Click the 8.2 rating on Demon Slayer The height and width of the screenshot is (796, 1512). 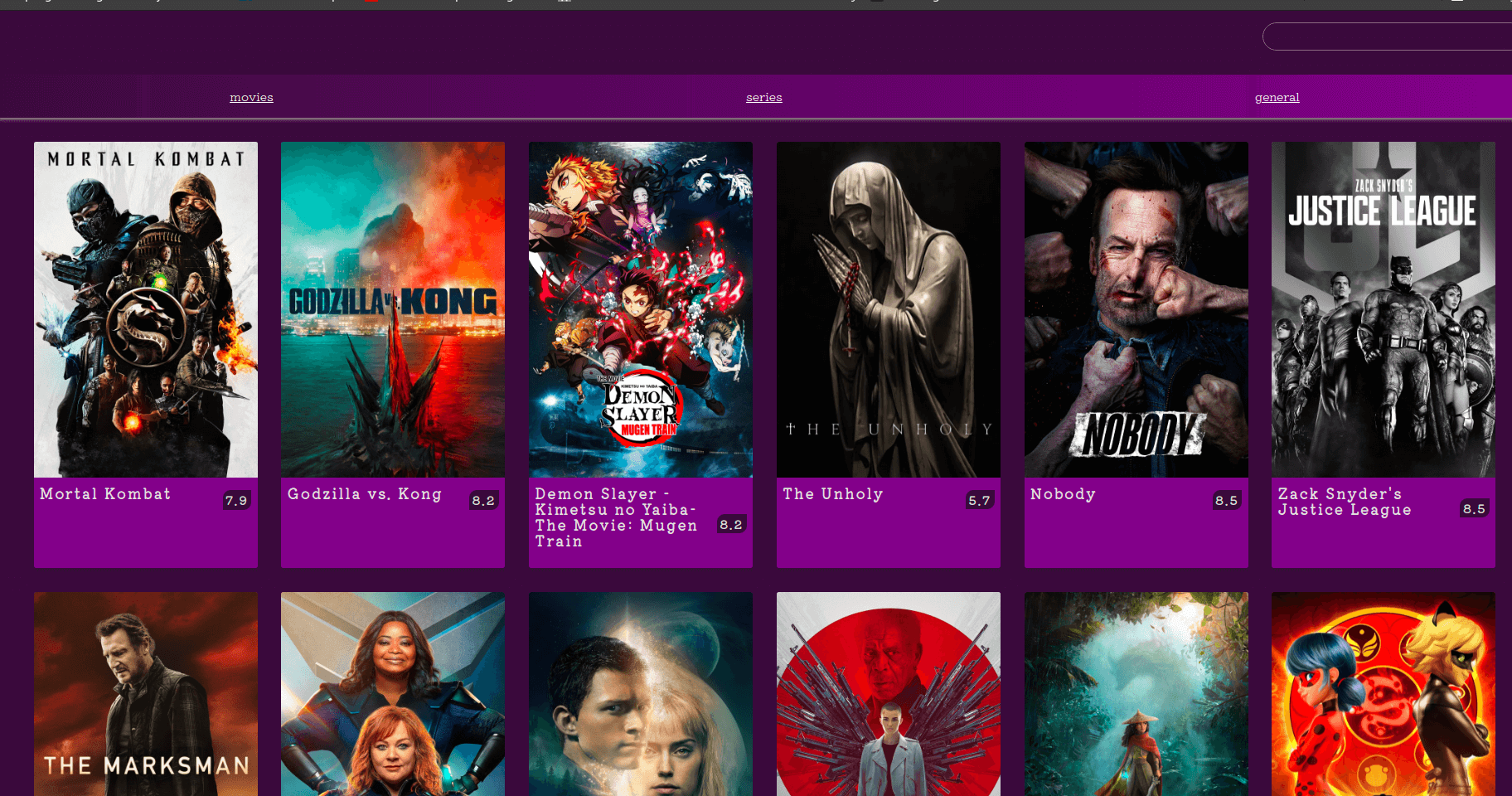pos(731,524)
